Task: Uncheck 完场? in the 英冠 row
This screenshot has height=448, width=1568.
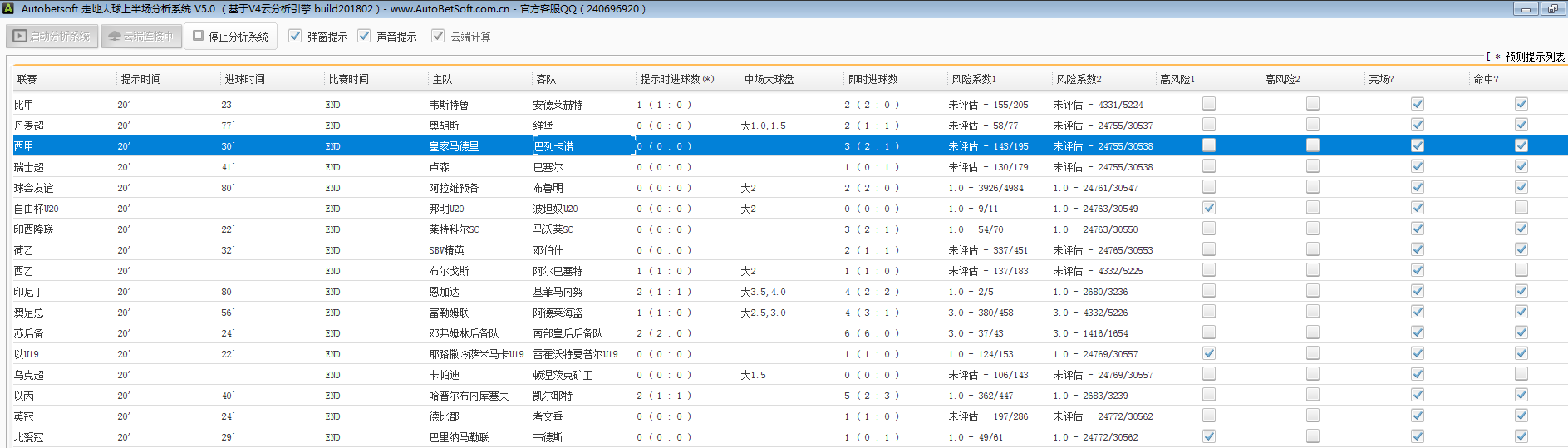Action: point(1418,416)
